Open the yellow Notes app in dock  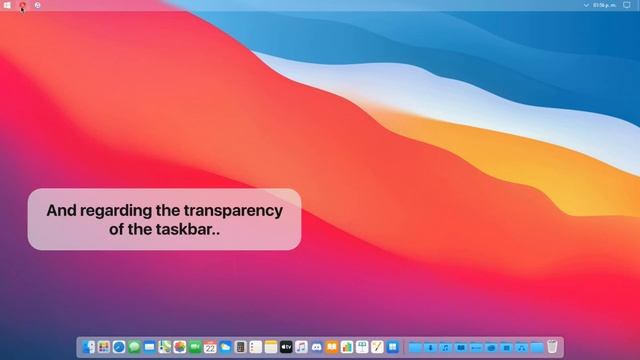point(271,347)
